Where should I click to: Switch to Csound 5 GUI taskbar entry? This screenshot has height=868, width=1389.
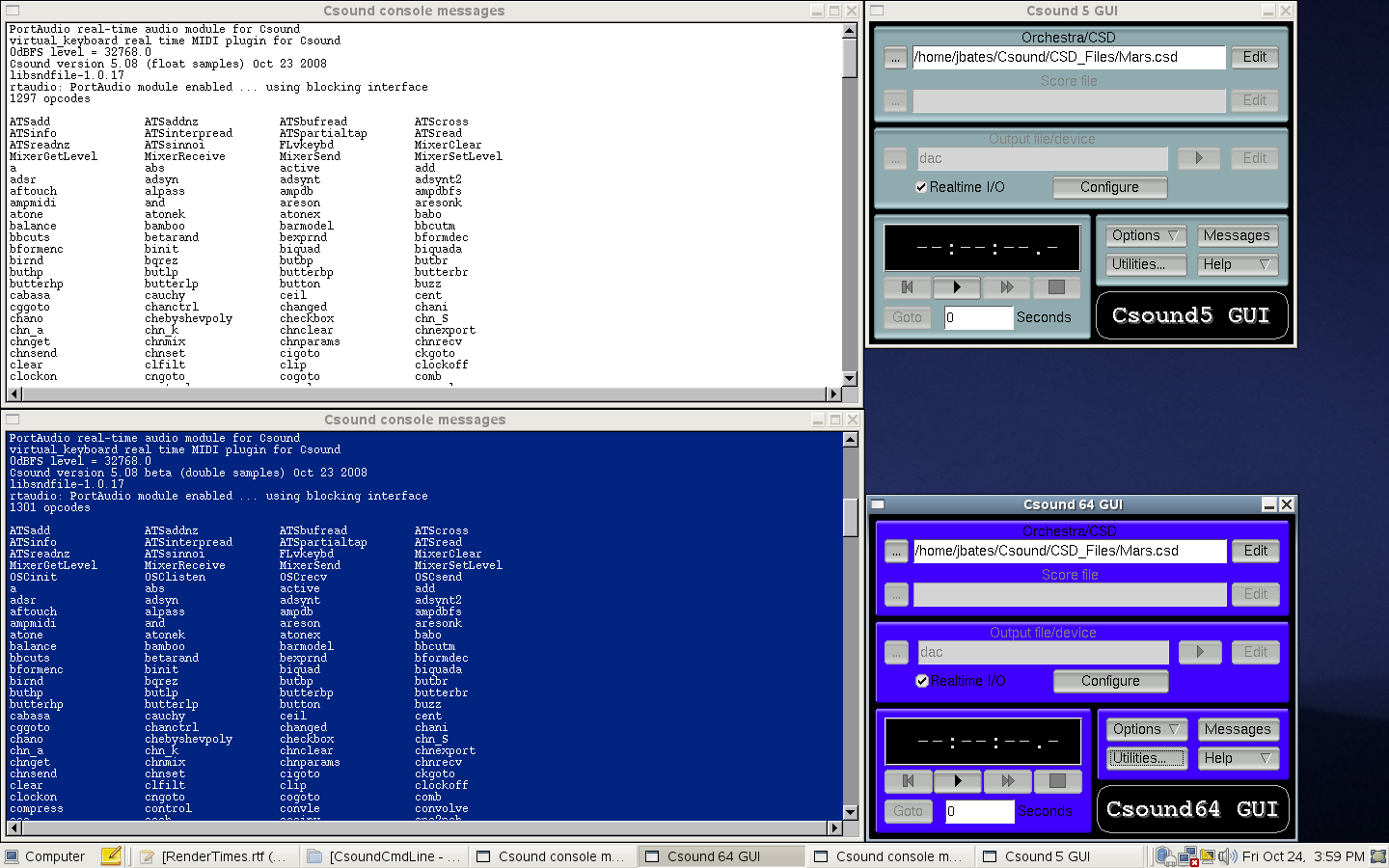(x=1059, y=855)
